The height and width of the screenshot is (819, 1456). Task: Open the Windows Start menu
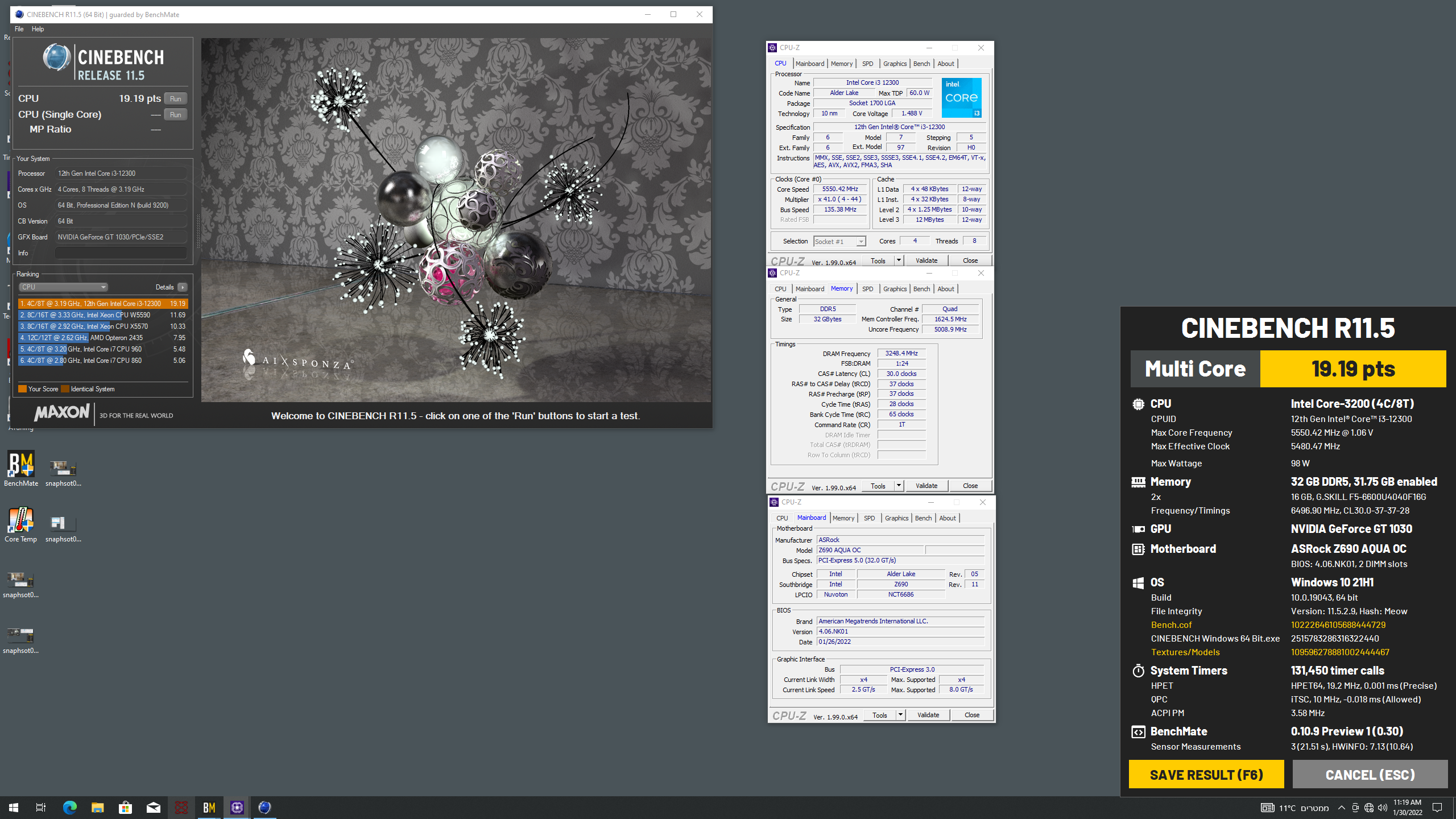click(14, 808)
